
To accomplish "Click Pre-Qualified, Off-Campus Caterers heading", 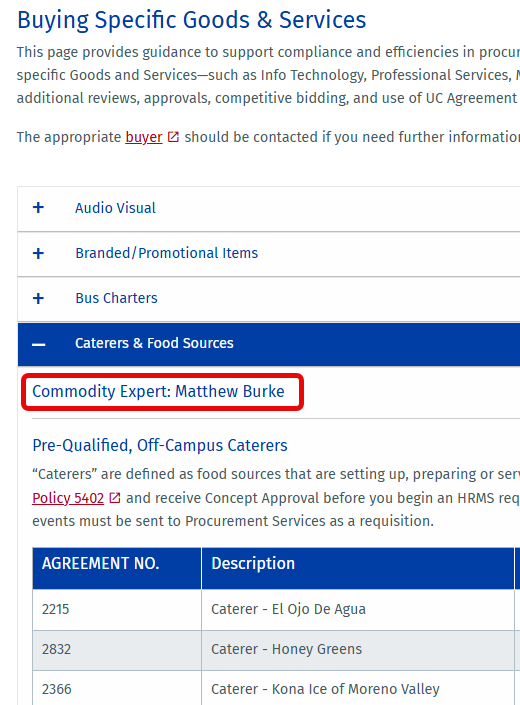I will 160,445.
